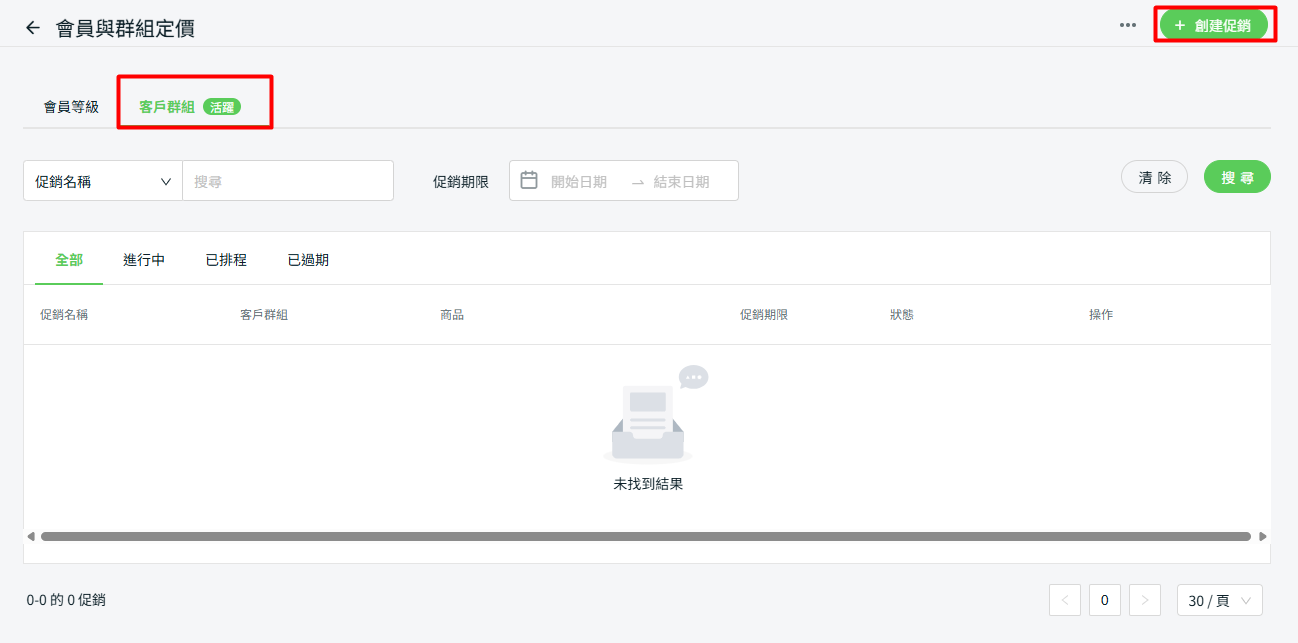Viewport: 1298px width, 643px height.
Task: Expand the 促銷名稱 search type dropdown
Action: tap(103, 181)
